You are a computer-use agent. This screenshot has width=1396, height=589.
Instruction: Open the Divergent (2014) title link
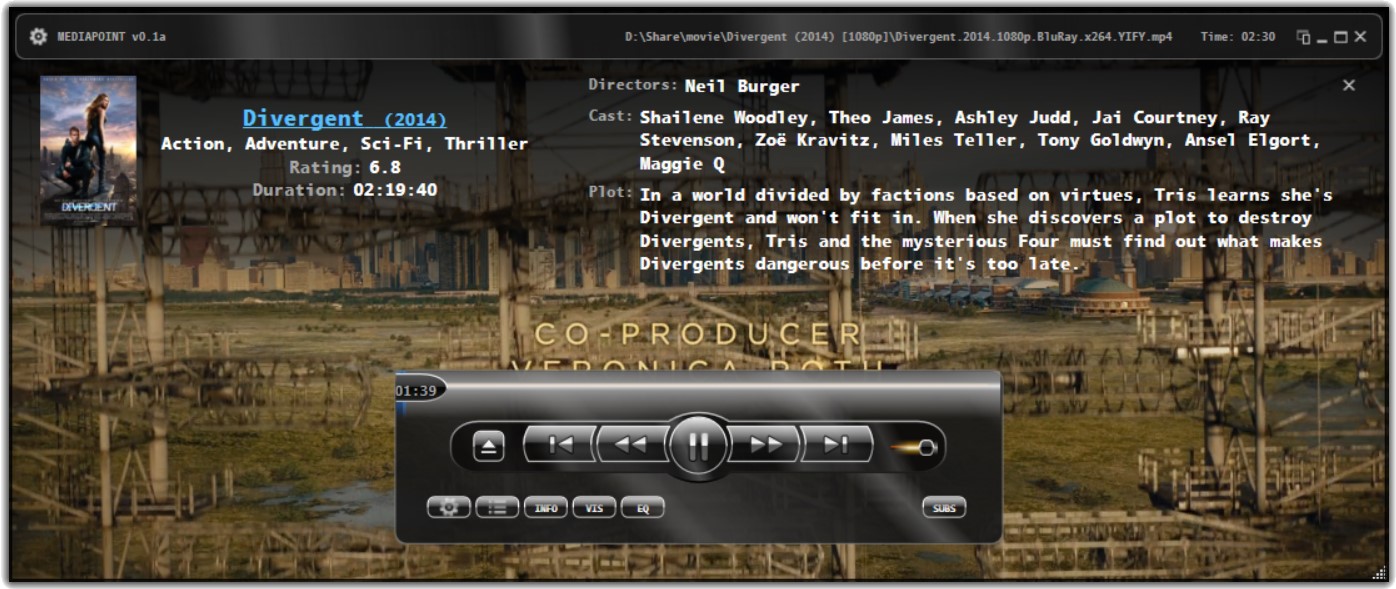(x=345, y=118)
